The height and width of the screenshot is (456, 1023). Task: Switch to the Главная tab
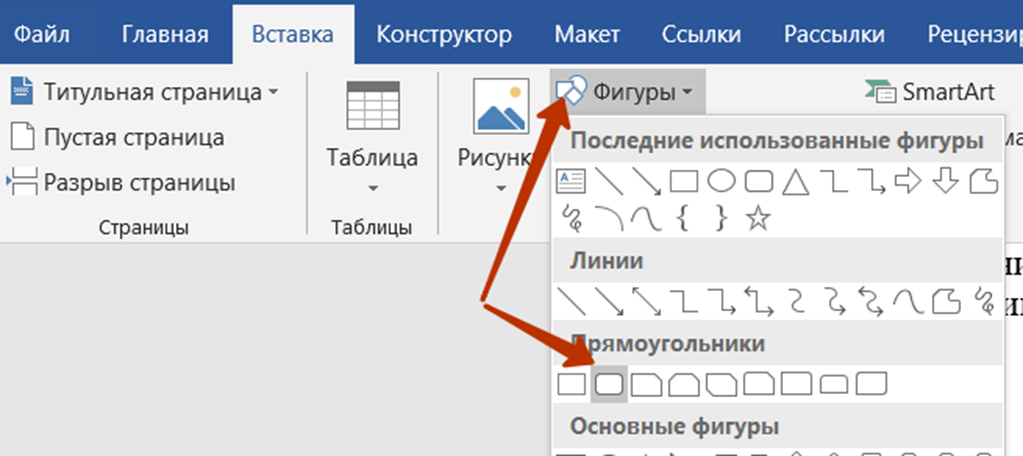click(x=165, y=34)
